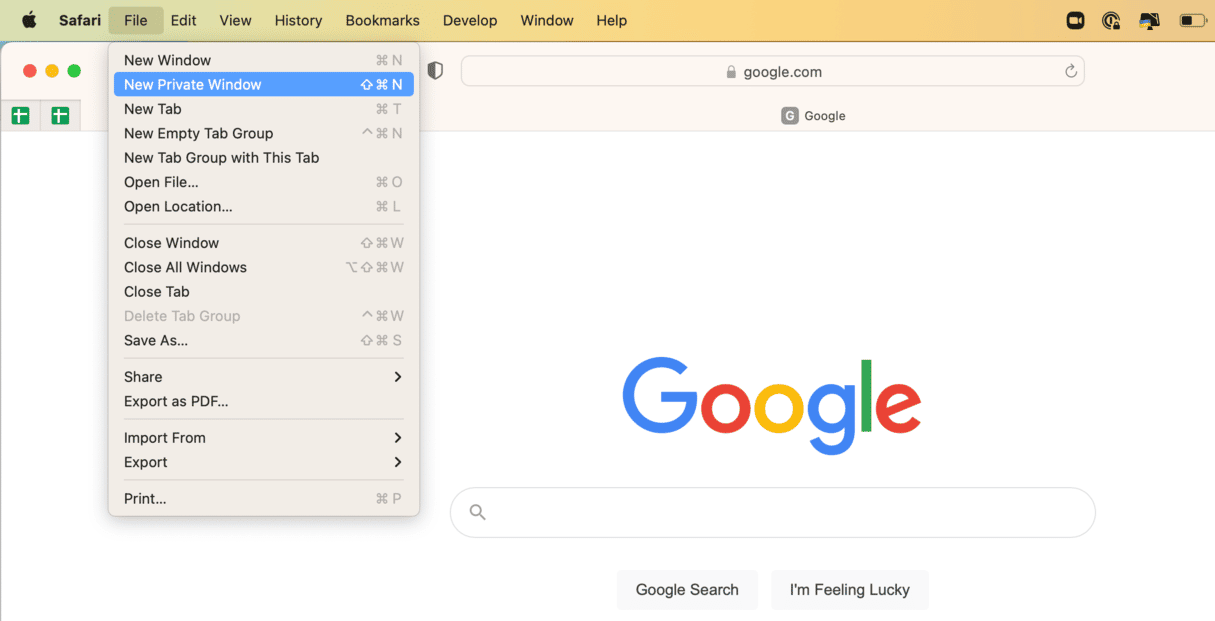Choose New Tab from File menu
The width and height of the screenshot is (1215, 621).
264,109
